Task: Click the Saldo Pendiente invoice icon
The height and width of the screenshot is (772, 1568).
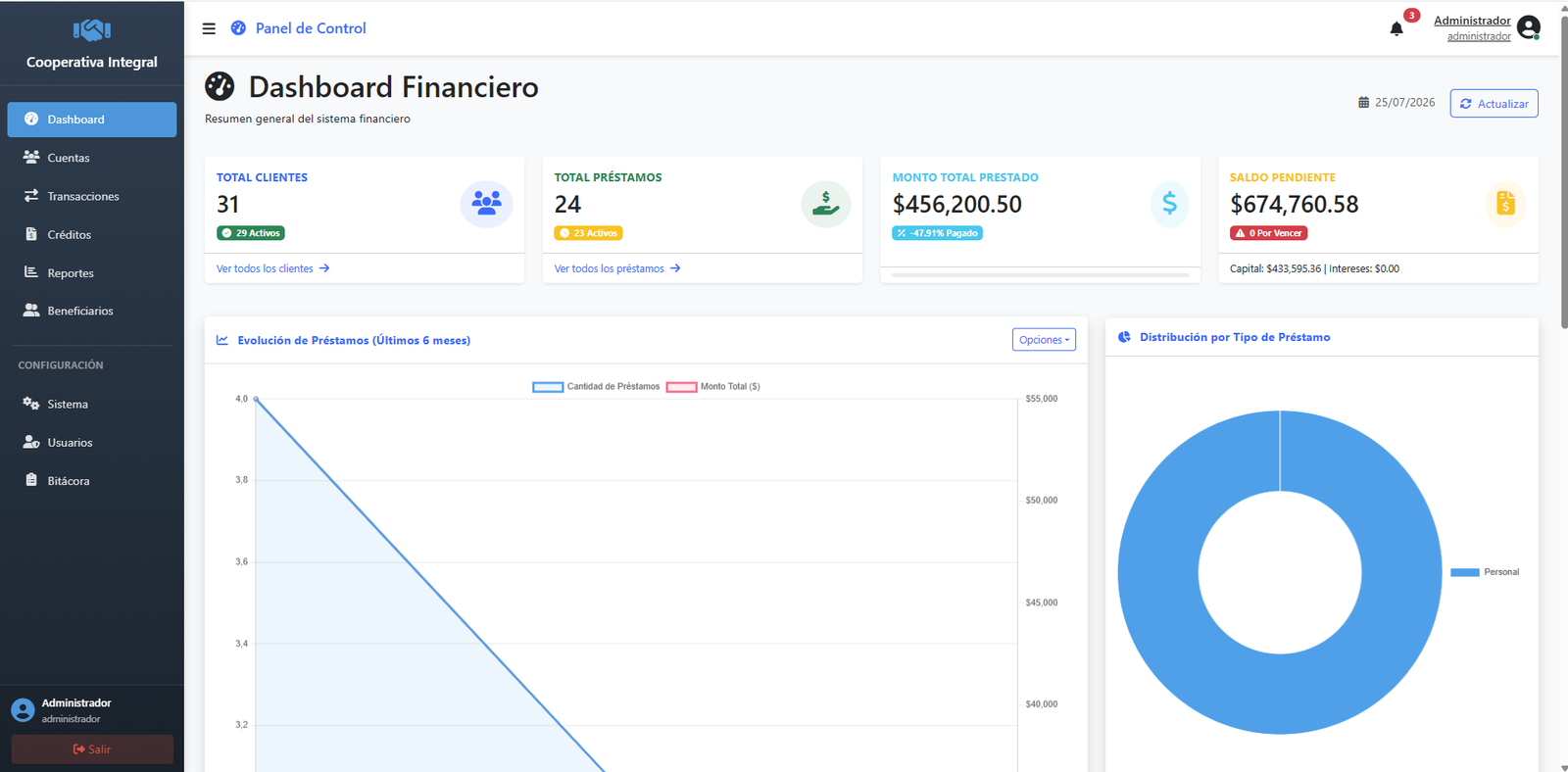Action: (x=1505, y=204)
